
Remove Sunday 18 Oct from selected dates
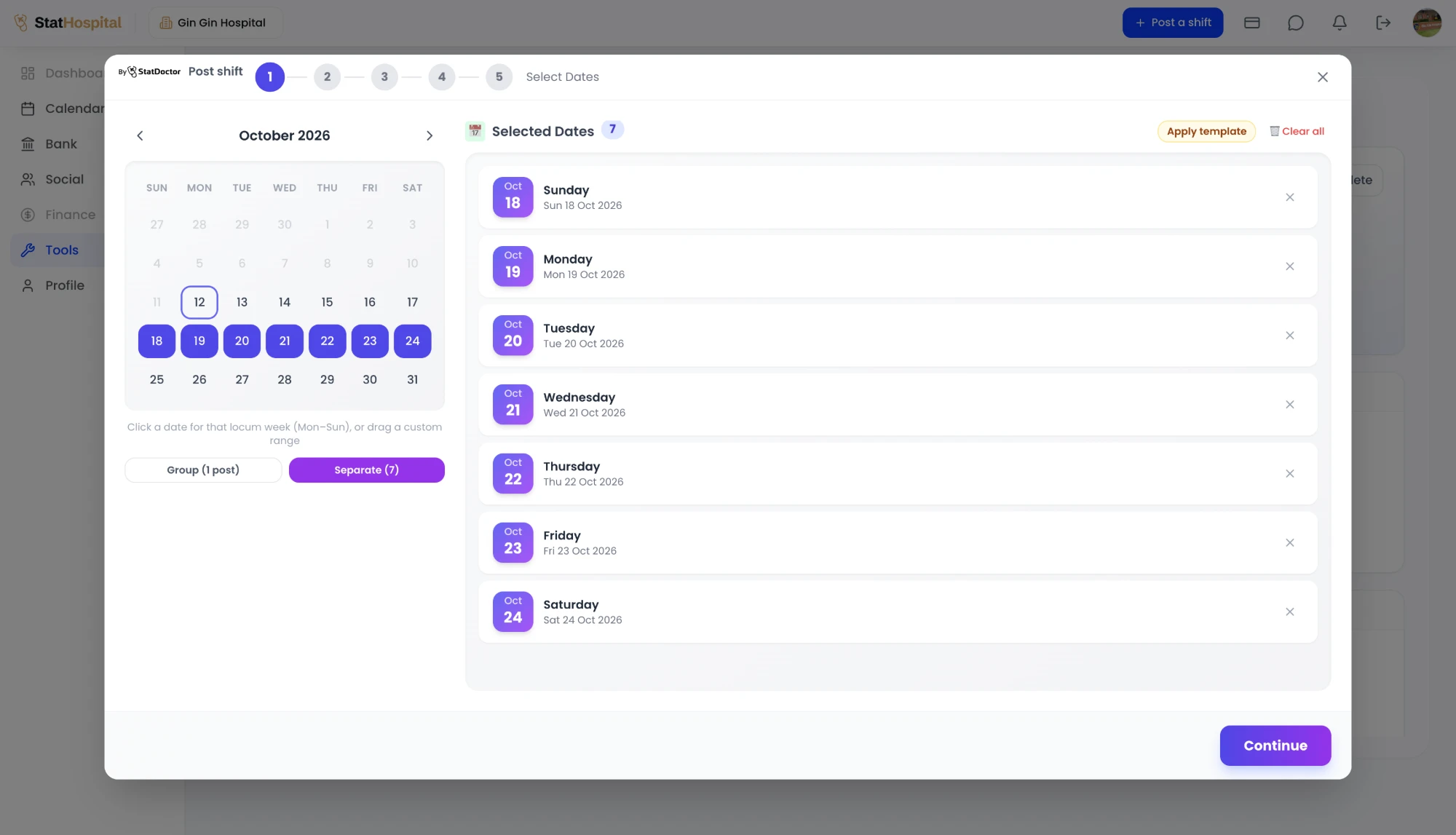[x=1289, y=197]
